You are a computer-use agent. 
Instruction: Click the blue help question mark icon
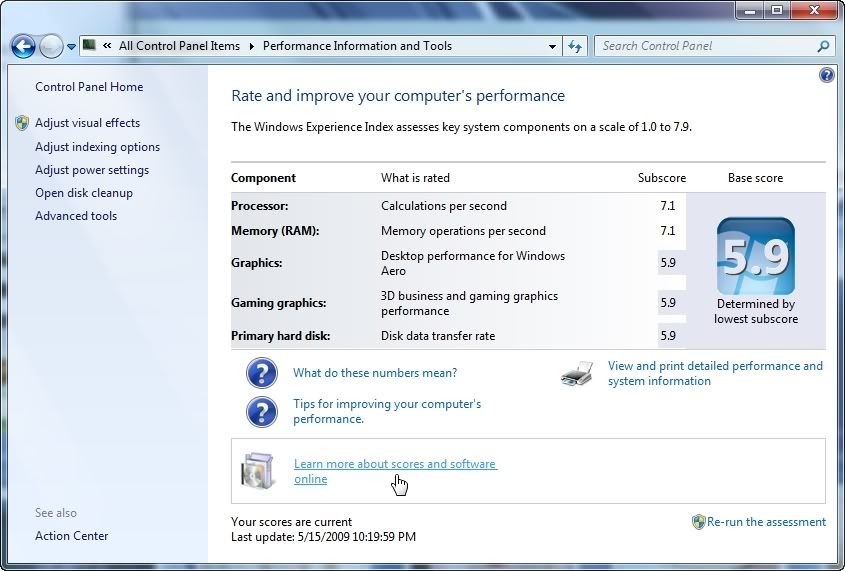click(826, 75)
